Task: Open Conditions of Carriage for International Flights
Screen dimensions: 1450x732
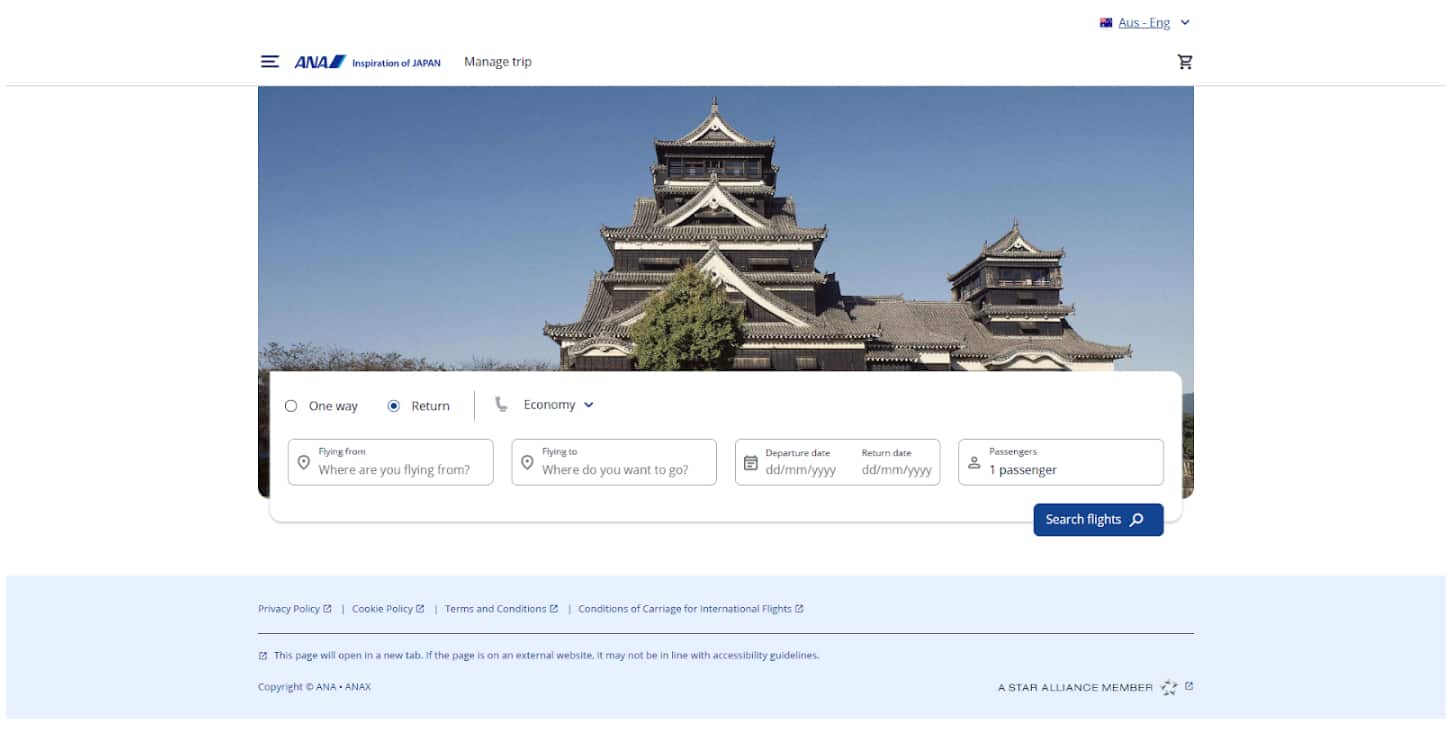Action: pyautogui.click(x=685, y=608)
